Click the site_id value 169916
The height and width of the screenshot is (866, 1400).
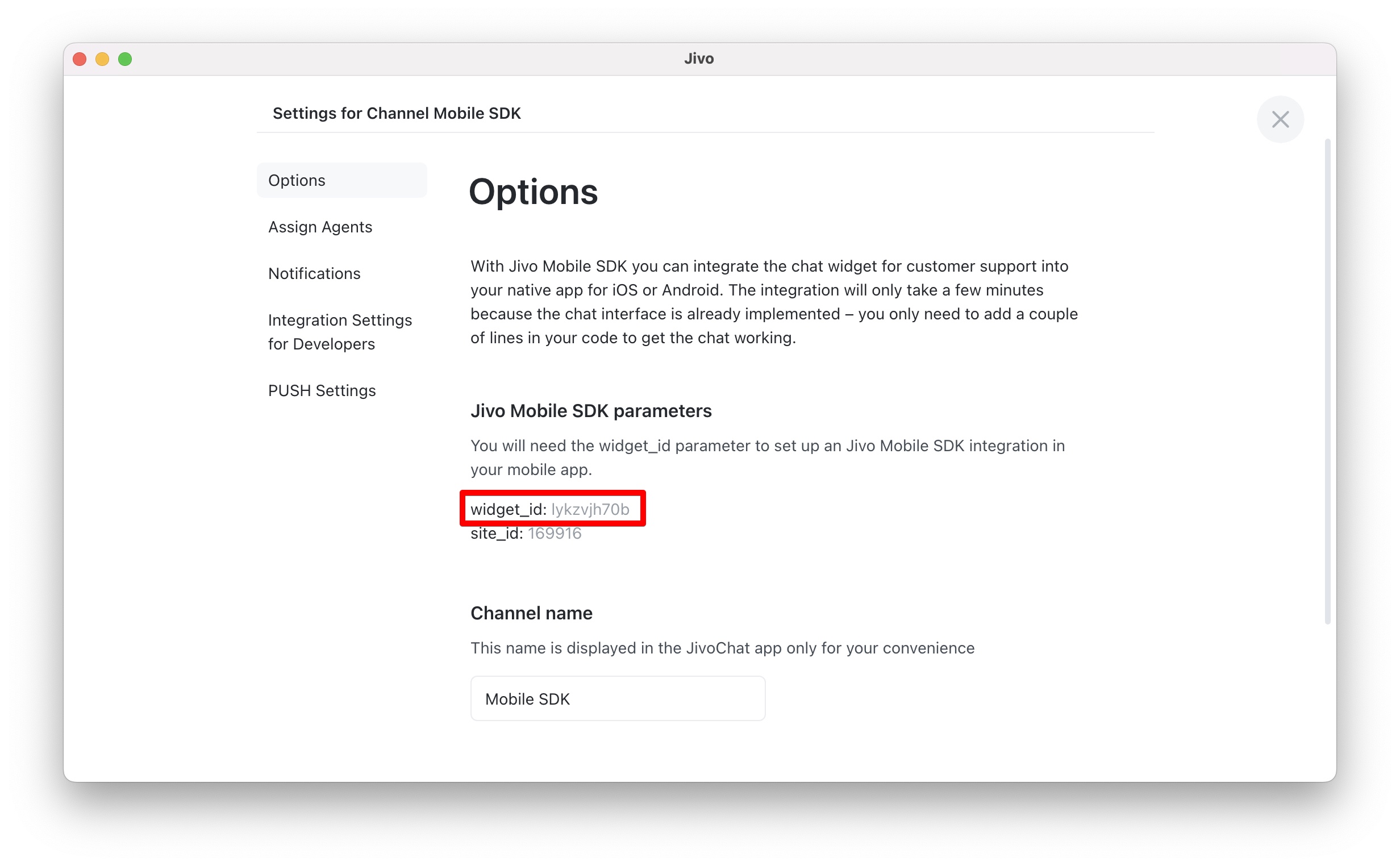click(x=555, y=533)
